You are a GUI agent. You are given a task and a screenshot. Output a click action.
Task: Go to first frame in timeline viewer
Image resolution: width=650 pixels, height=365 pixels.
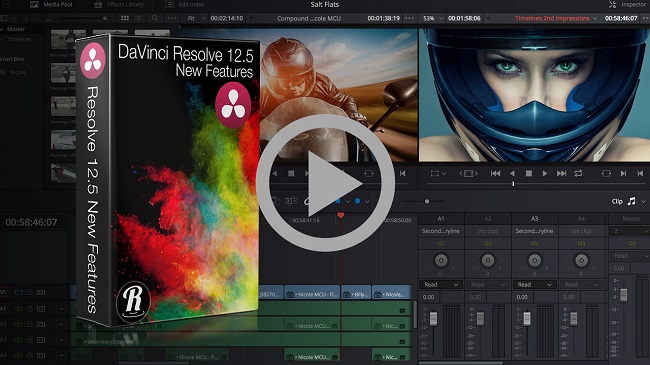495,173
